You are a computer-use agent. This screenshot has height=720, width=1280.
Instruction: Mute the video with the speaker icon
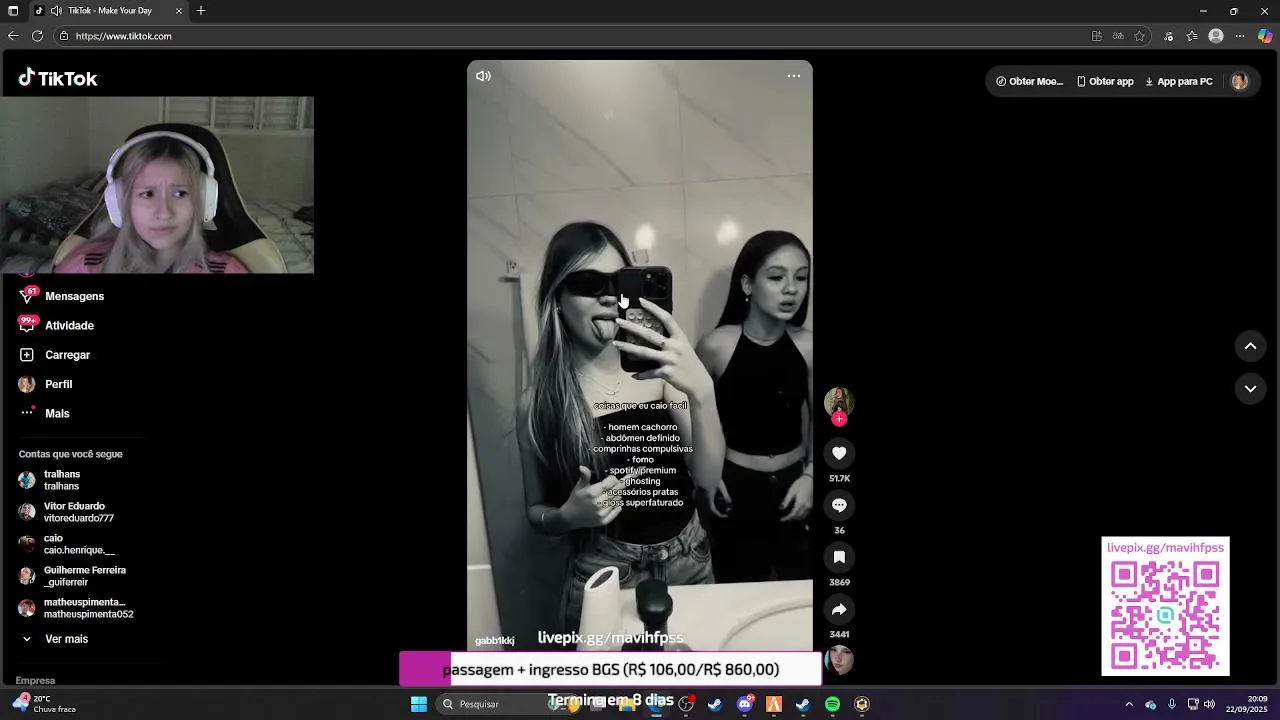pyautogui.click(x=483, y=76)
